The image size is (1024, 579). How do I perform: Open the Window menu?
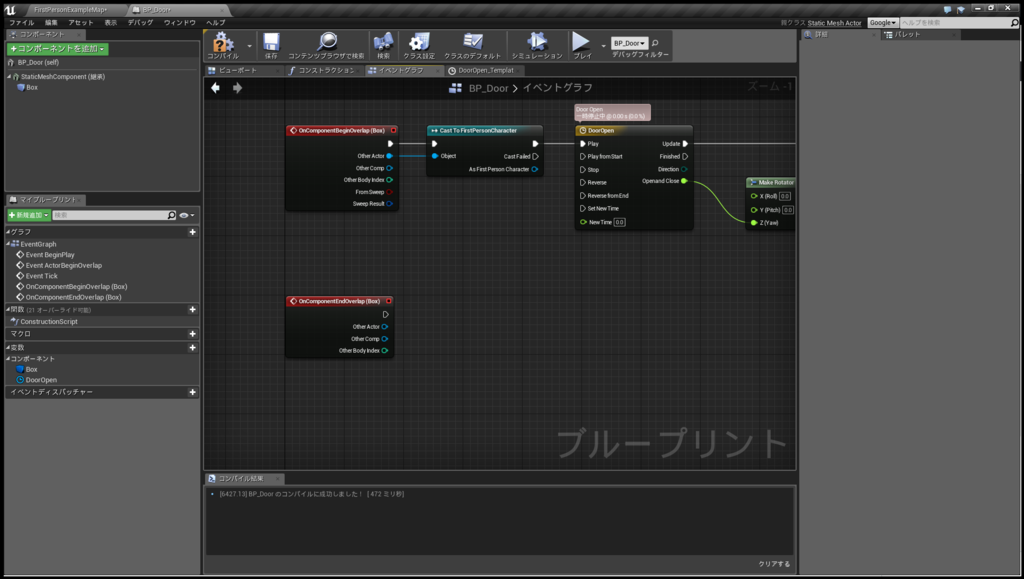tap(180, 22)
